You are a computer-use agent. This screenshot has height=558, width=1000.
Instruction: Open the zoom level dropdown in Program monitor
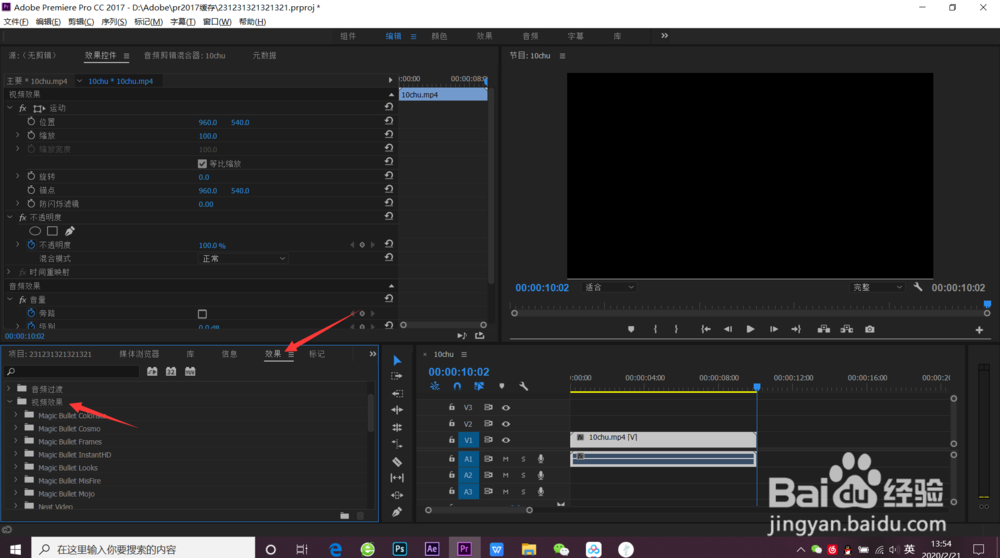(608, 288)
